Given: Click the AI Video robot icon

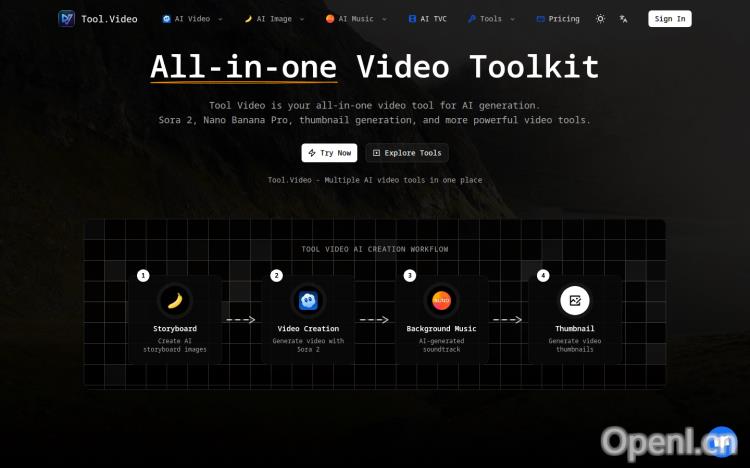Looking at the screenshot, I should [x=166, y=19].
